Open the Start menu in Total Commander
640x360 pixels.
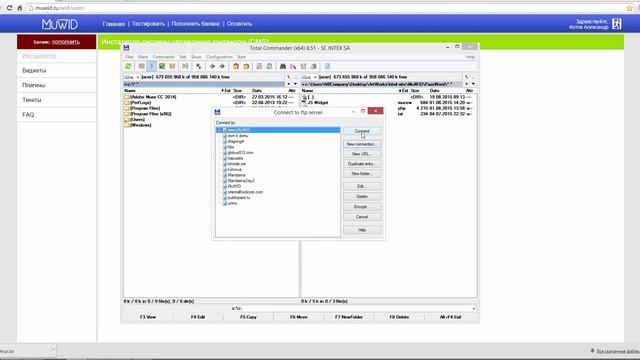coord(242,57)
